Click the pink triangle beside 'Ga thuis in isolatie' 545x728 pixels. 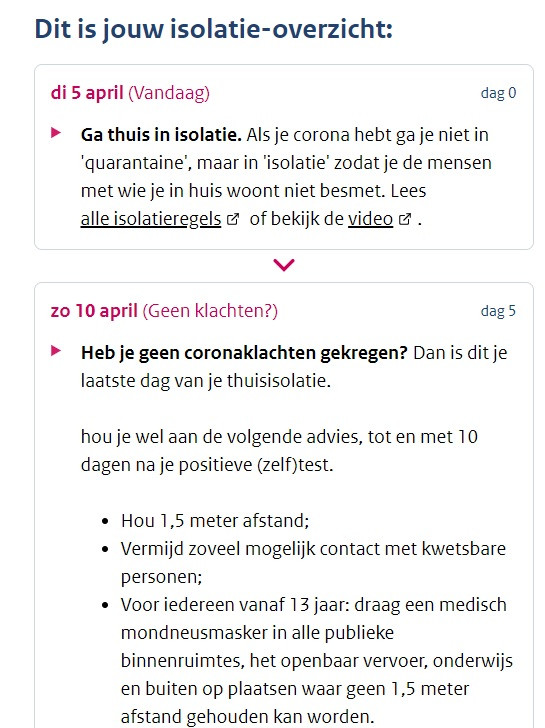(x=56, y=133)
